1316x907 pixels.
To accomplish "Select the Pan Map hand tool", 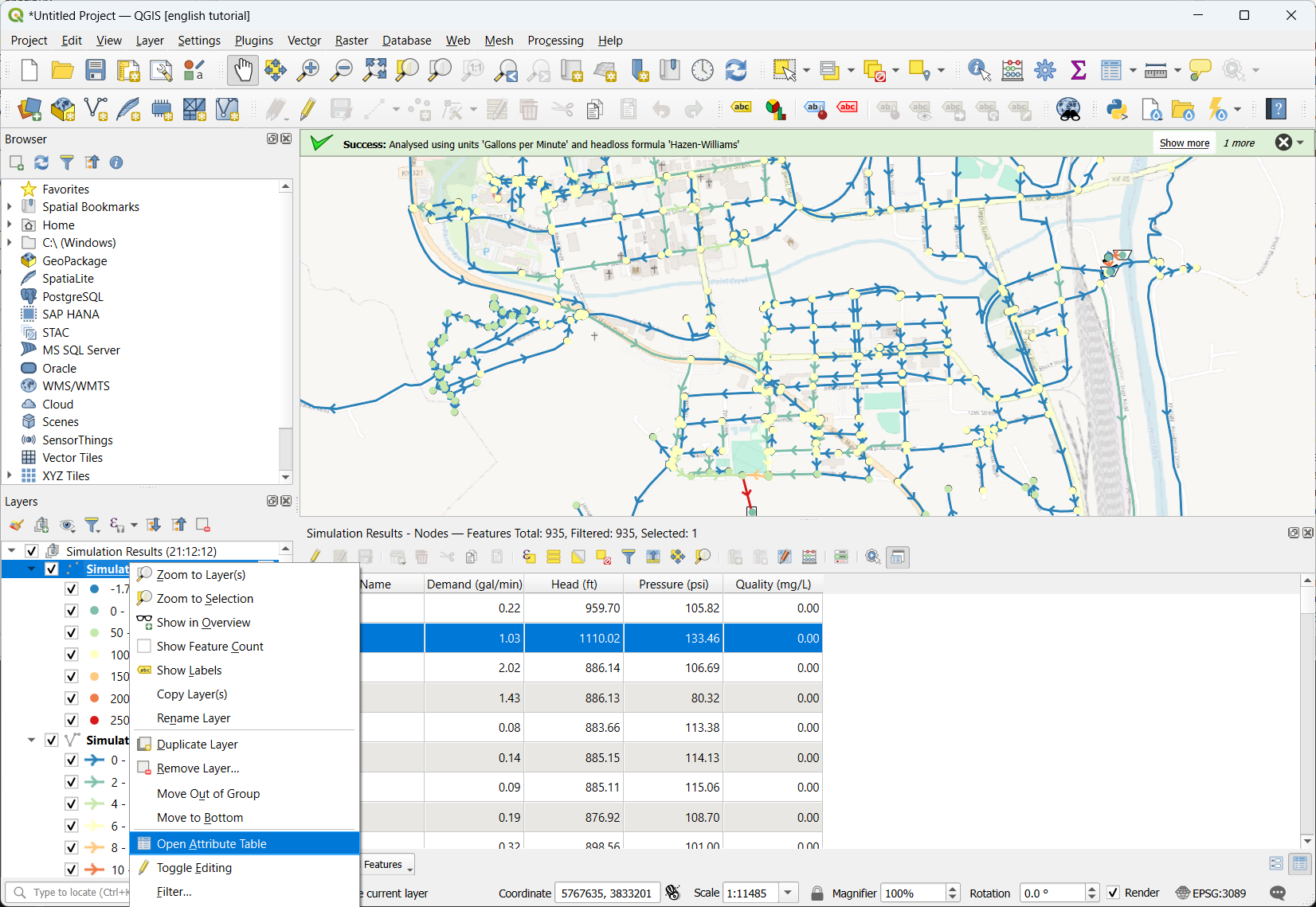I will click(x=242, y=70).
